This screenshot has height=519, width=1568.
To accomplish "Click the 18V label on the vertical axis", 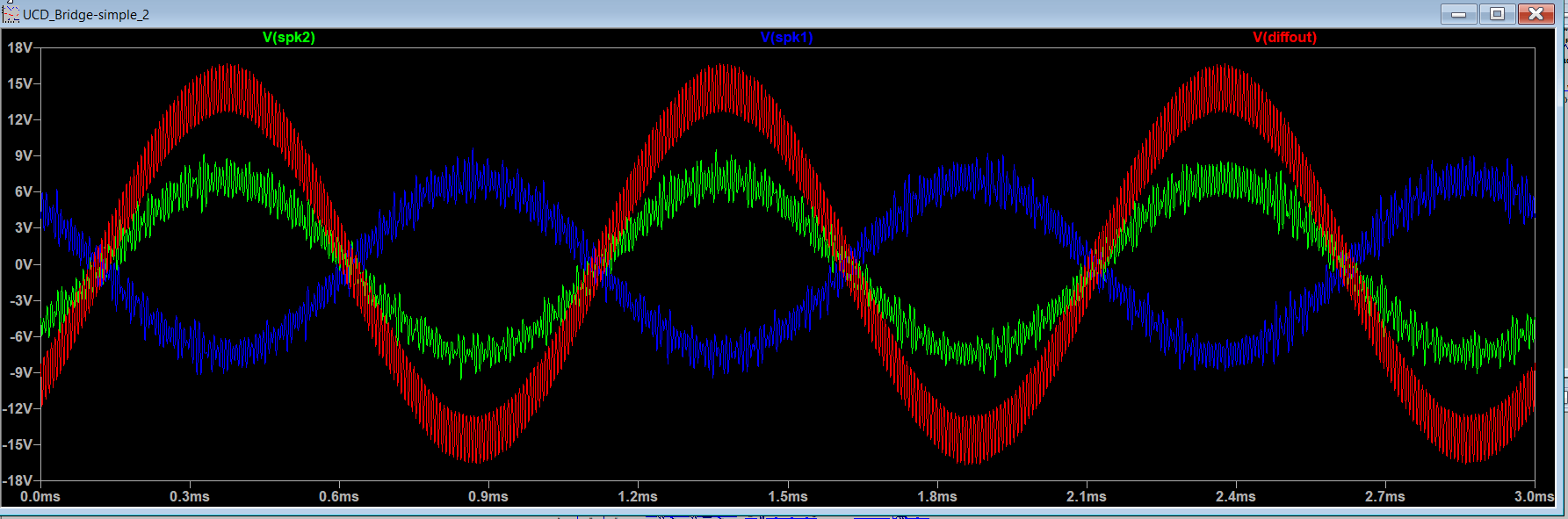I will click(x=19, y=47).
